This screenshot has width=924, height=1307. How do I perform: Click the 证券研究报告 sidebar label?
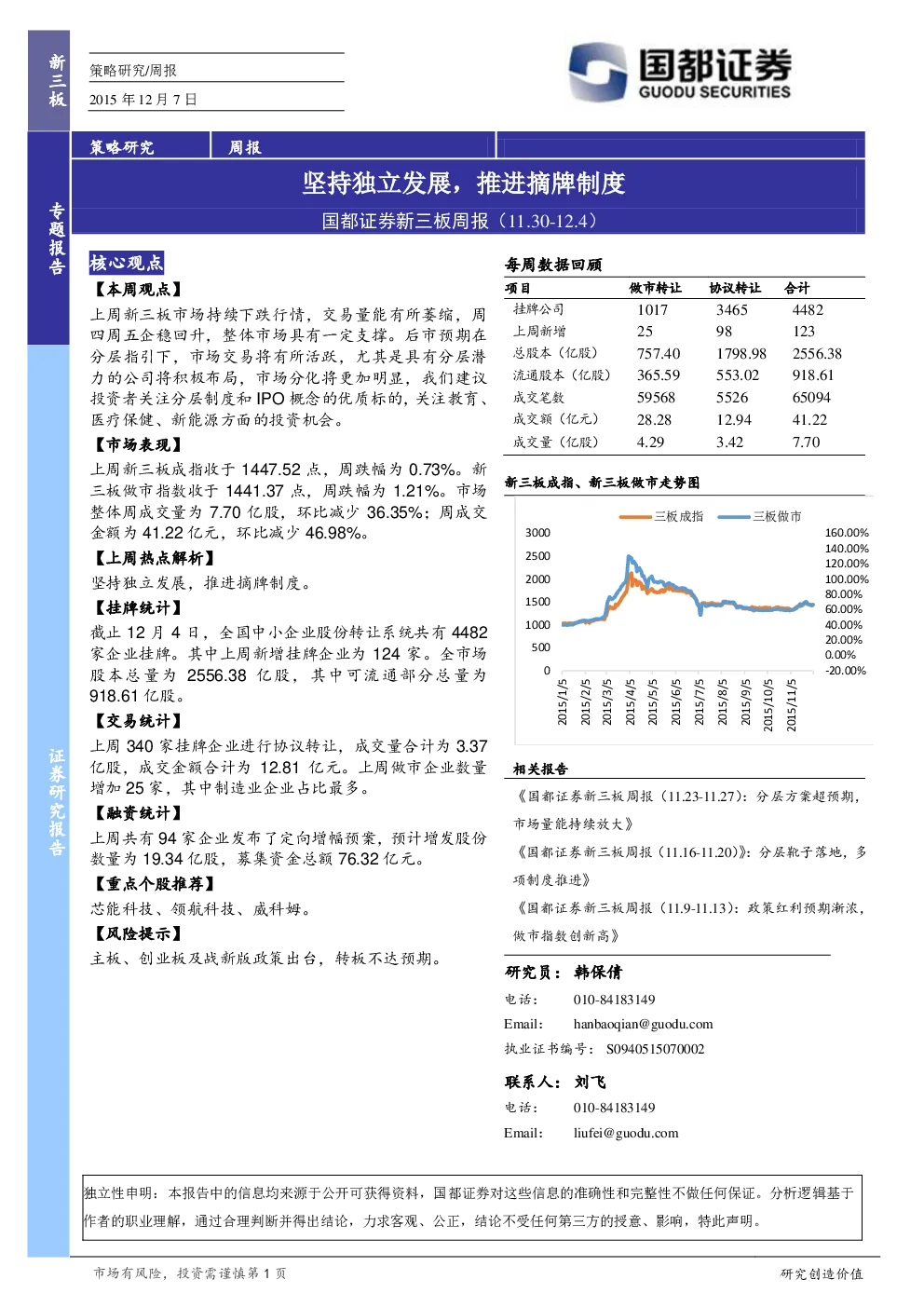click(x=57, y=802)
